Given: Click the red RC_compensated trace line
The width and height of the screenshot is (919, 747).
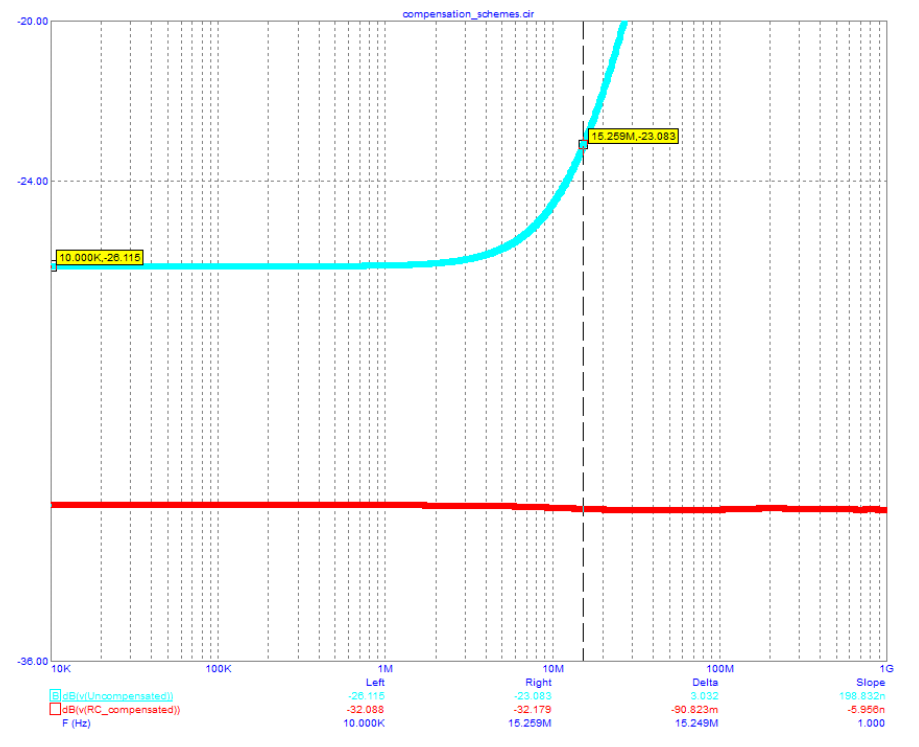Looking at the screenshot, I should point(300,505).
